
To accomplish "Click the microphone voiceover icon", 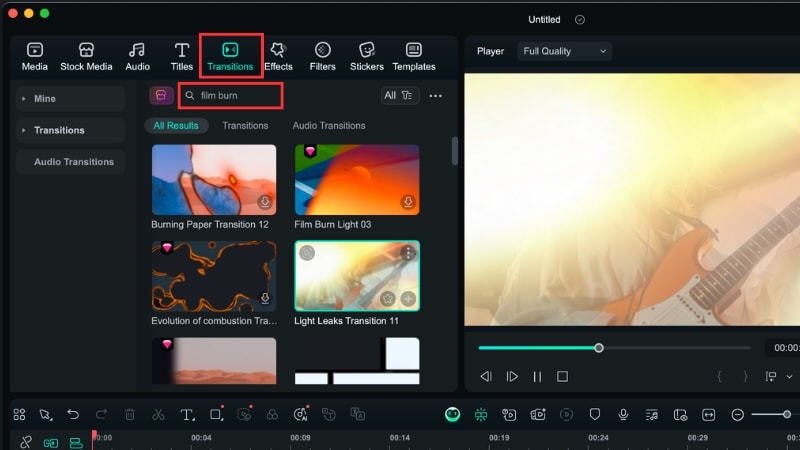I will 623,414.
